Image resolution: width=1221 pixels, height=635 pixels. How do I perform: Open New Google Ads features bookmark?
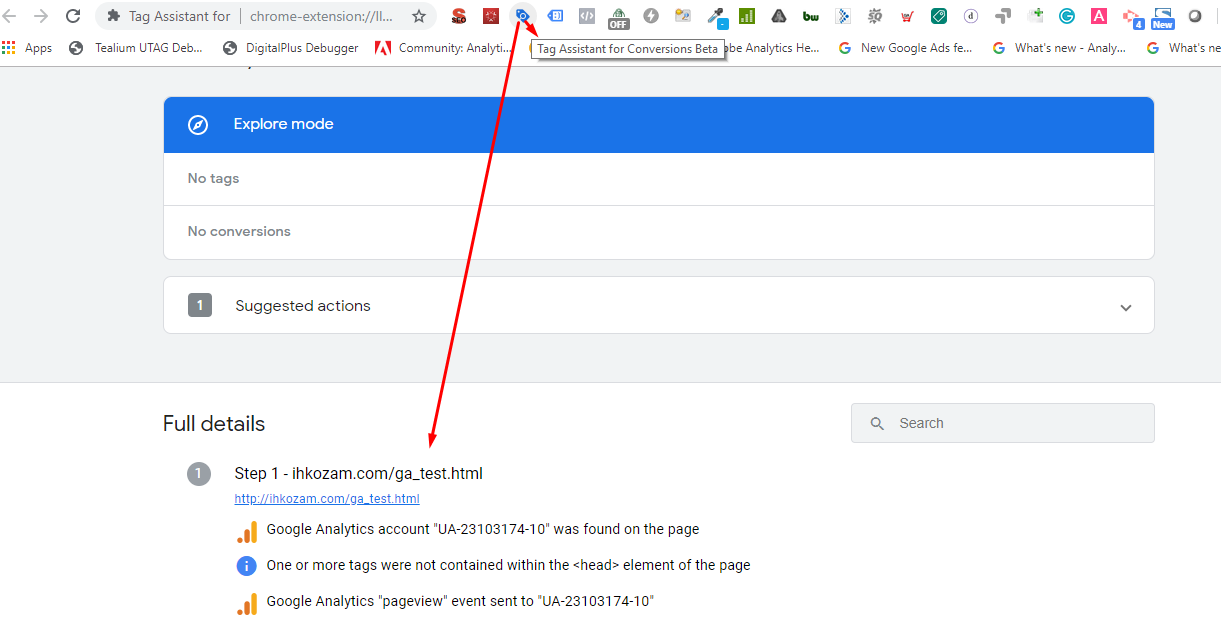click(905, 48)
